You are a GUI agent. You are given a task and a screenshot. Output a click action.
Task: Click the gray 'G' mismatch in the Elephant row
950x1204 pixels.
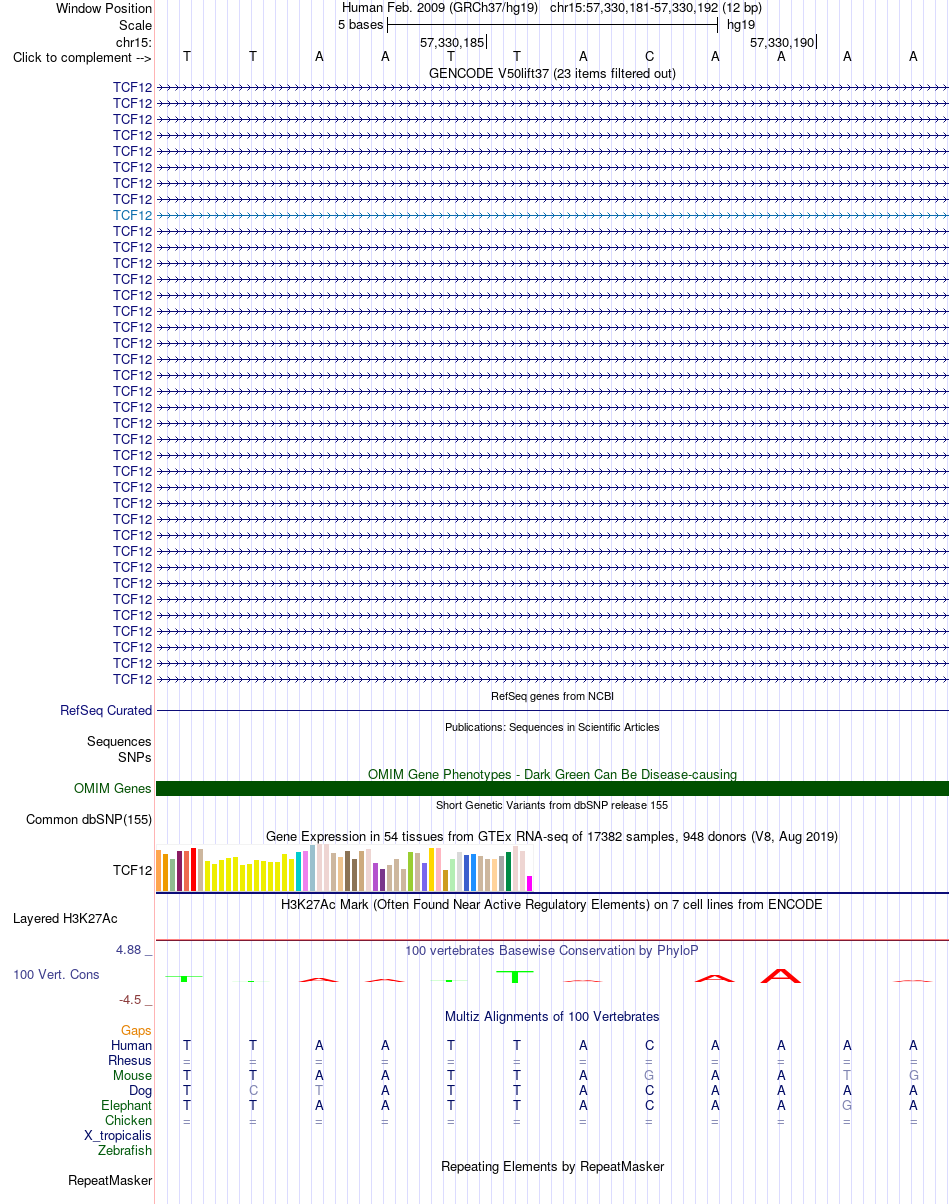coord(847,1106)
